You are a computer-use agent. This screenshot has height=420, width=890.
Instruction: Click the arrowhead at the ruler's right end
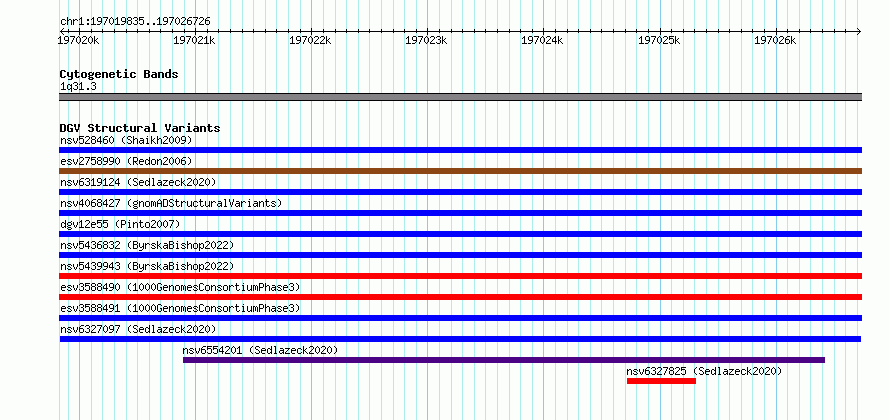[x=859, y=31]
